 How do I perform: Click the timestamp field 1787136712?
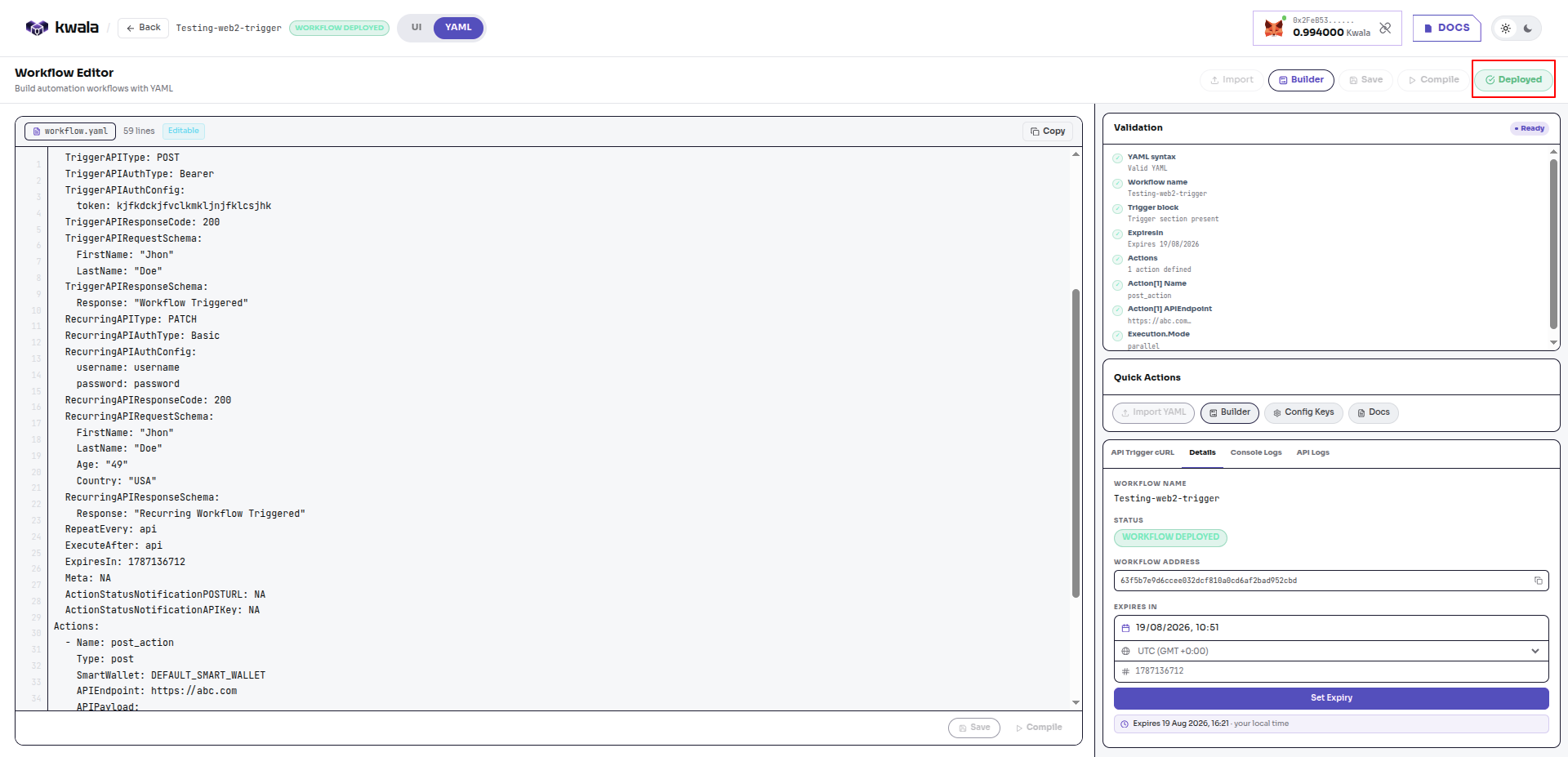coord(1331,671)
